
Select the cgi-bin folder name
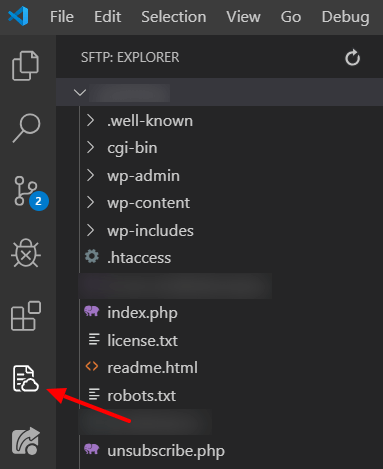pyautogui.click(x=132, y=148)
